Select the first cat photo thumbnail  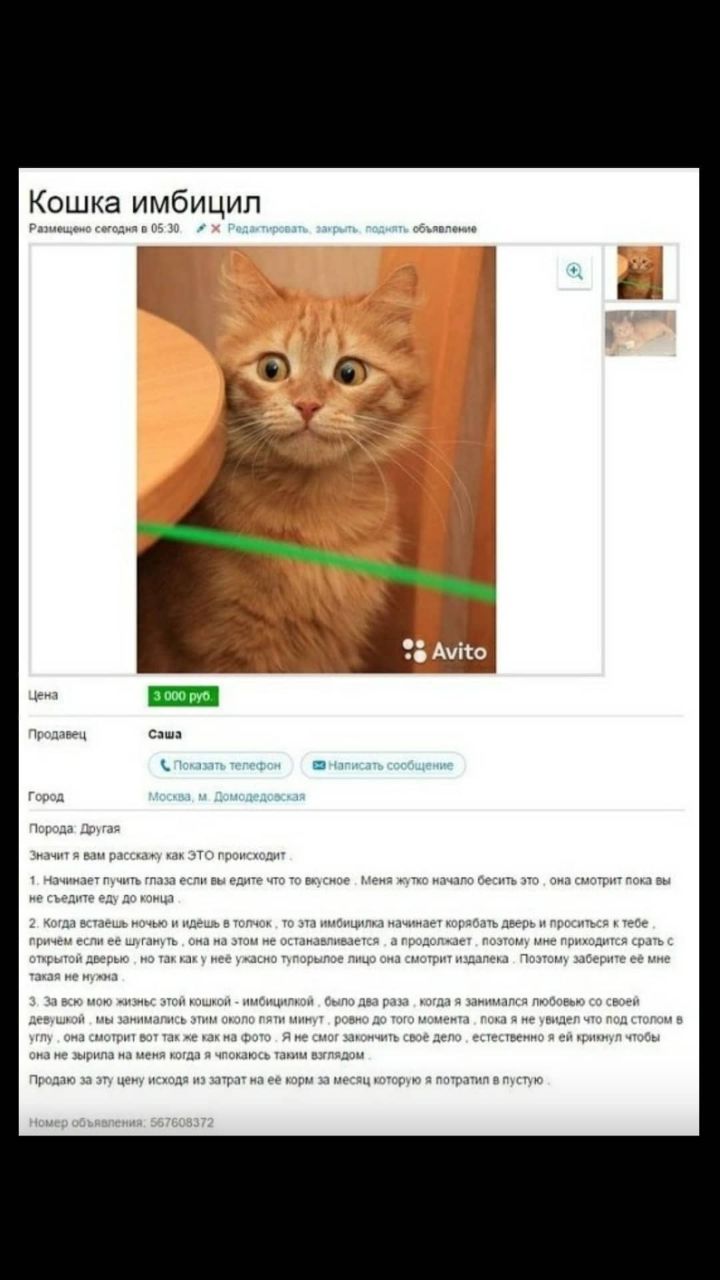click(x=640, y=272)
